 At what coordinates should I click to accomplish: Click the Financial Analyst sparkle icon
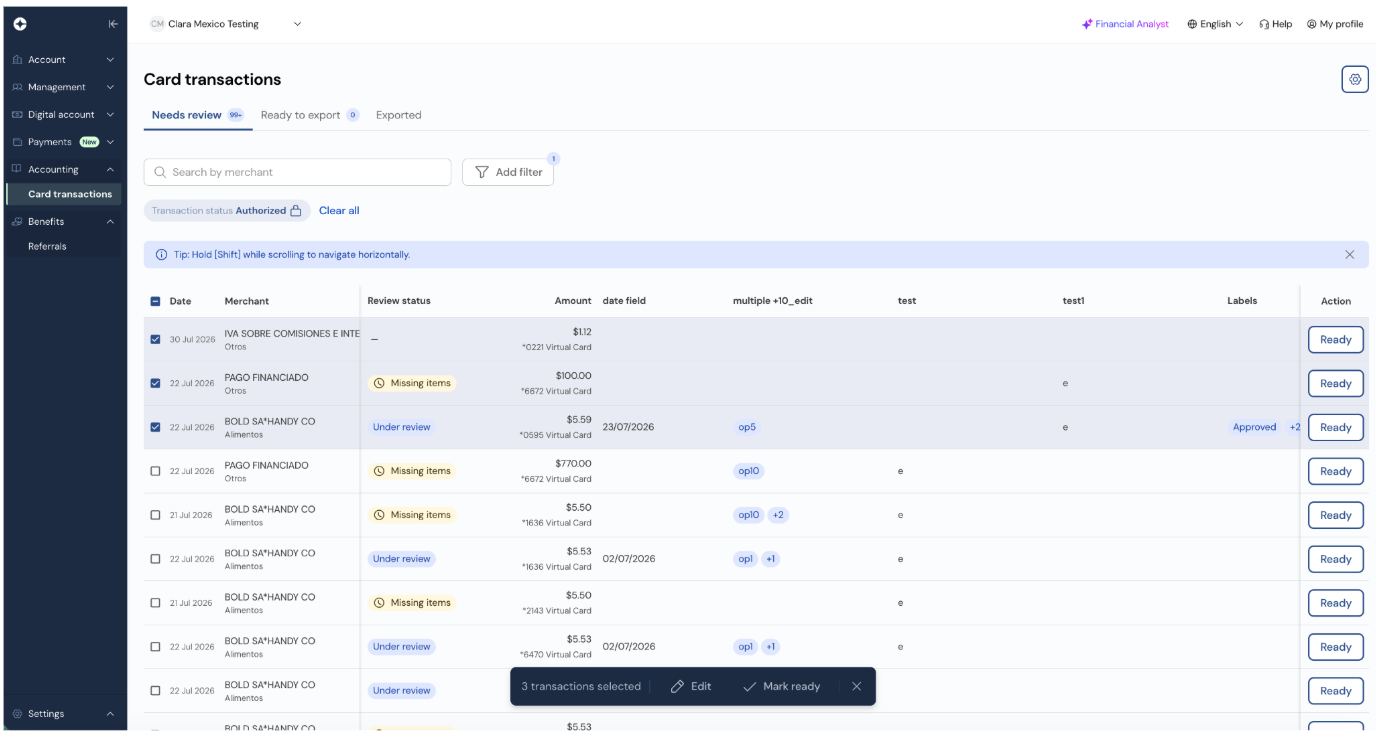pyautogui.click(x=1087, y=24)
